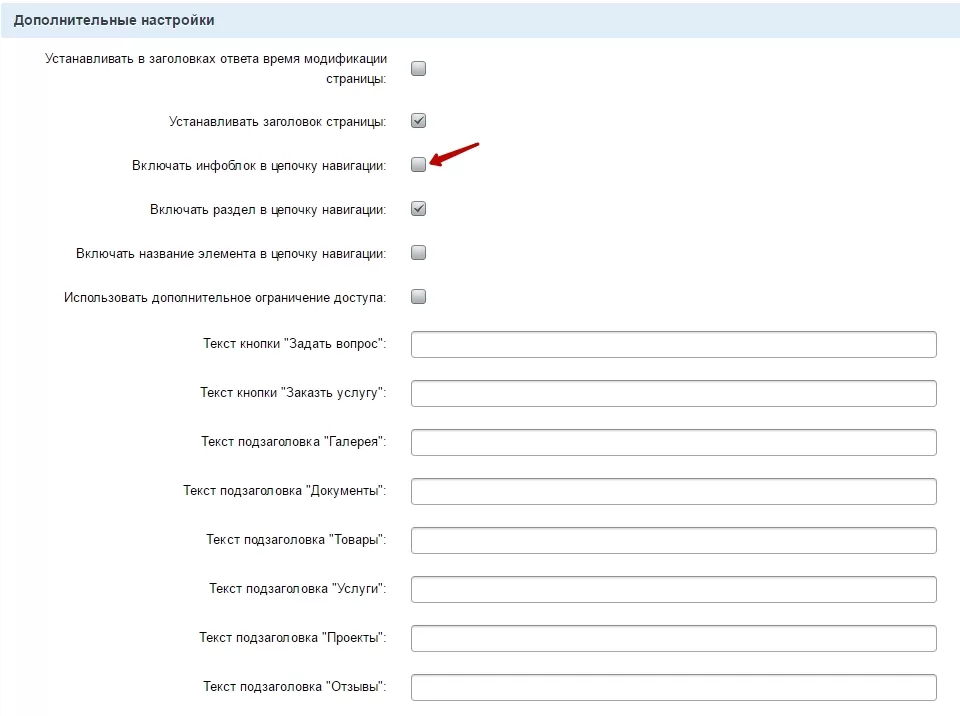
Task: Click the "Товары" subheading input field
Action: [673, 540]
